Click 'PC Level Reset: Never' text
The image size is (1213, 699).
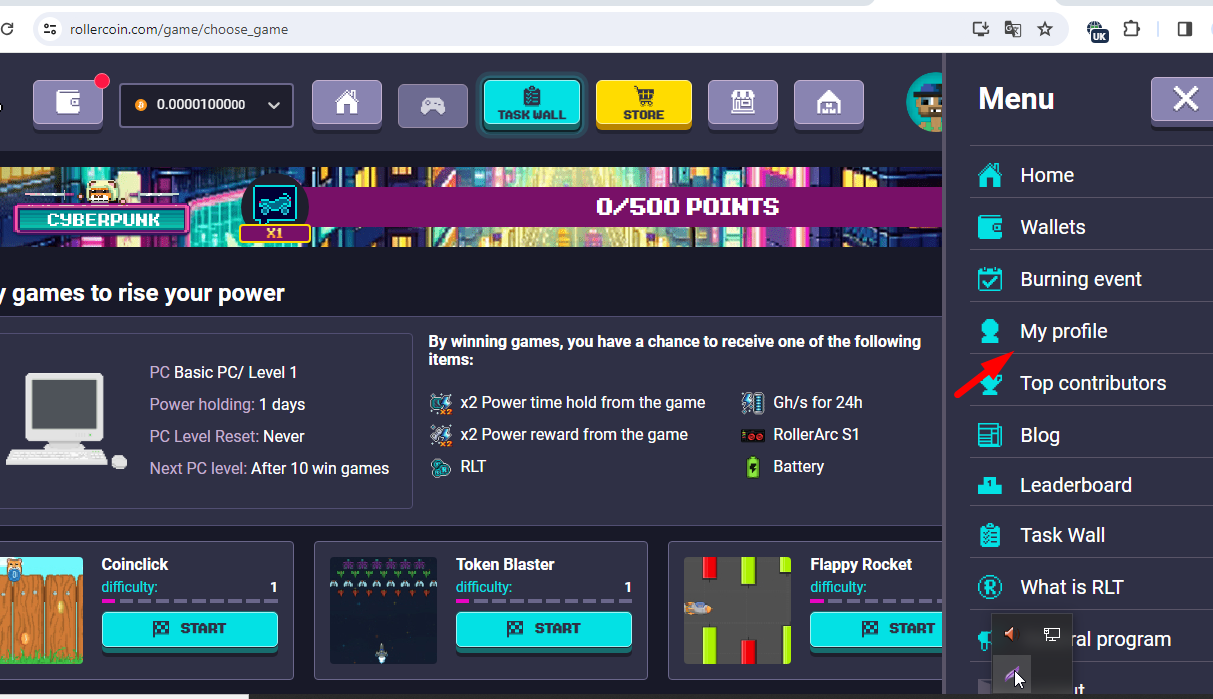pyautogui.click(x=227, y=436)
